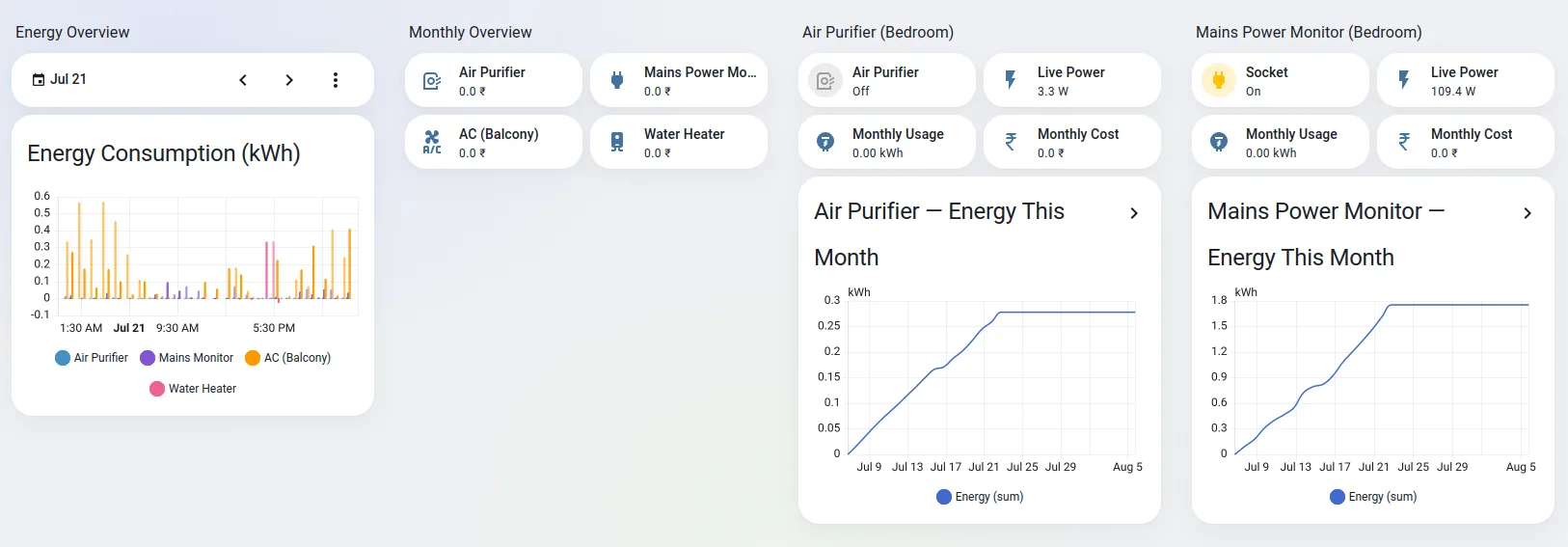Toggle AC (Balcony) series in energy legend
Image resolution: width=1568 pixels, height=547 pixels.
[288, 358]
